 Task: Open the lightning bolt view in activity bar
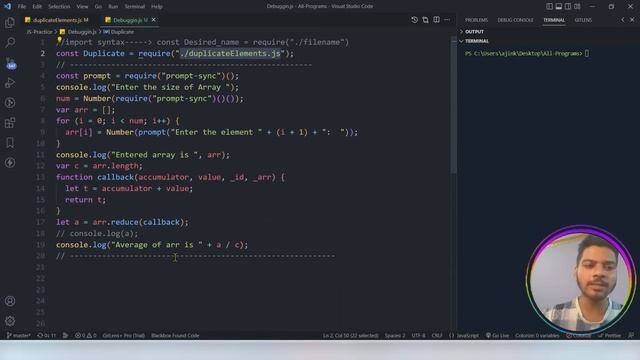tap(10, 162)
